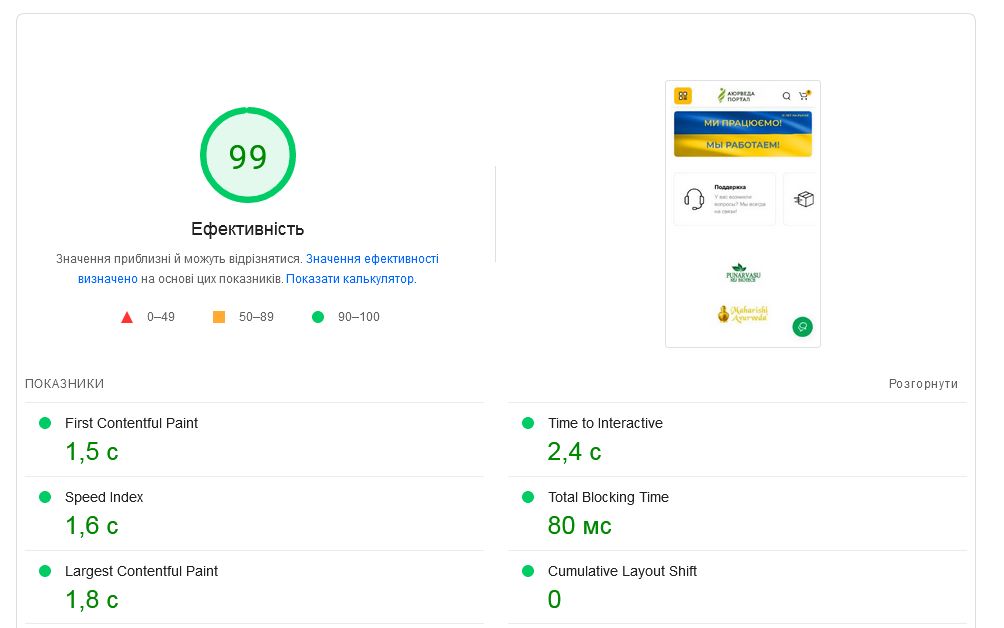
Task: Click green status dot beside Total Blocking Time
Action: click(528, 497)
